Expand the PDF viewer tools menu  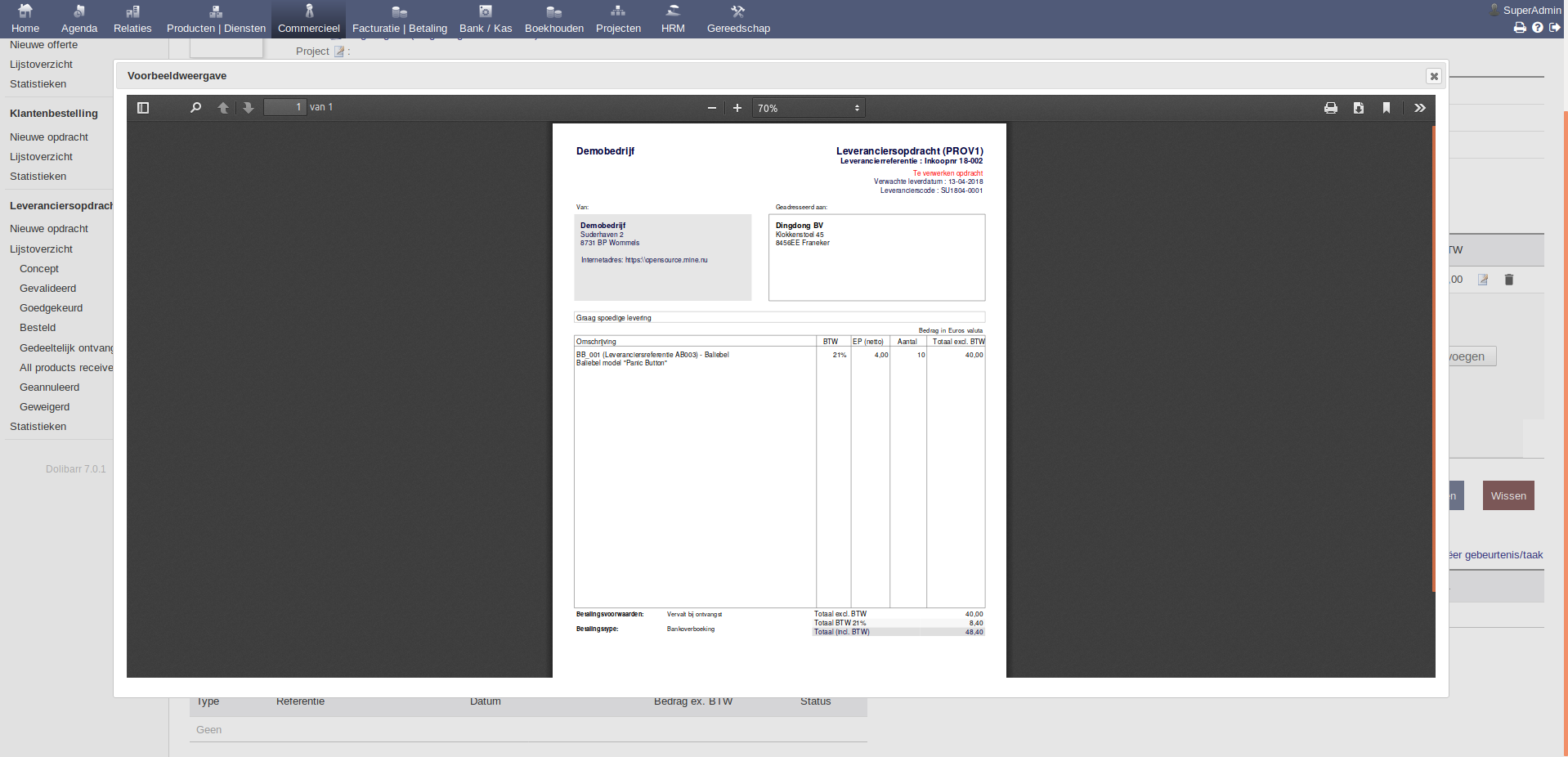point(1419,108)
